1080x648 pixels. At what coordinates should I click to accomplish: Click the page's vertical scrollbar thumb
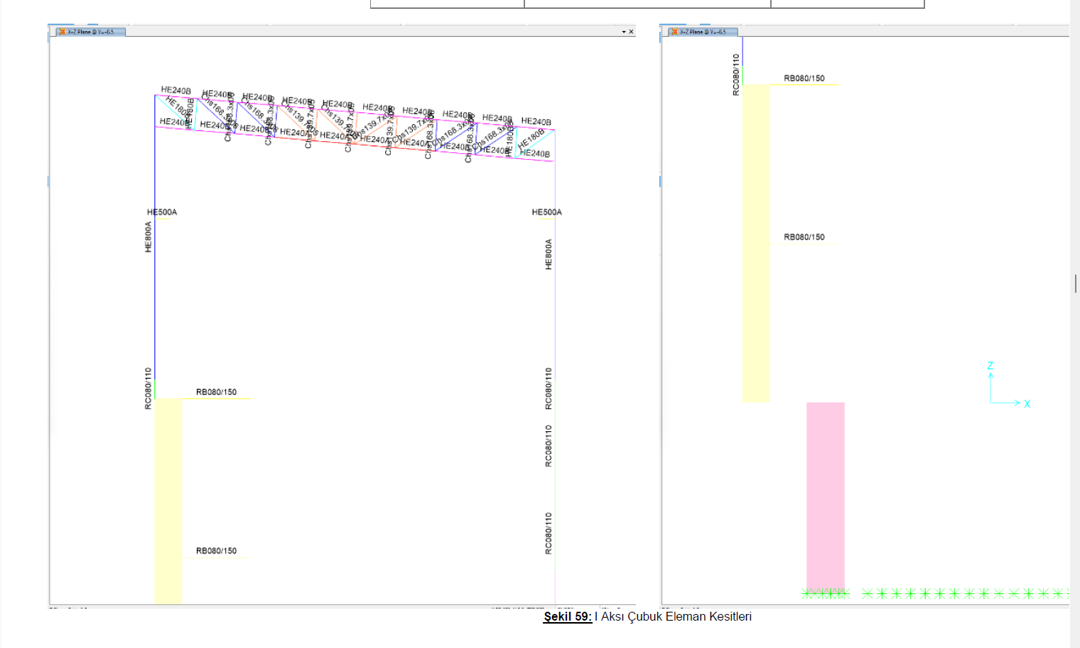coord(1076,283)
